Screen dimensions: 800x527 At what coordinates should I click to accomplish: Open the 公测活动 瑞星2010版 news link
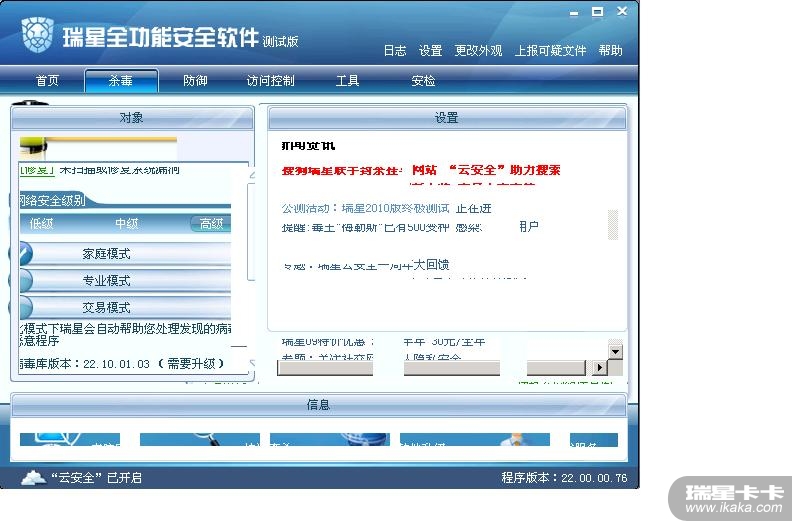click(x=386, y=208)
